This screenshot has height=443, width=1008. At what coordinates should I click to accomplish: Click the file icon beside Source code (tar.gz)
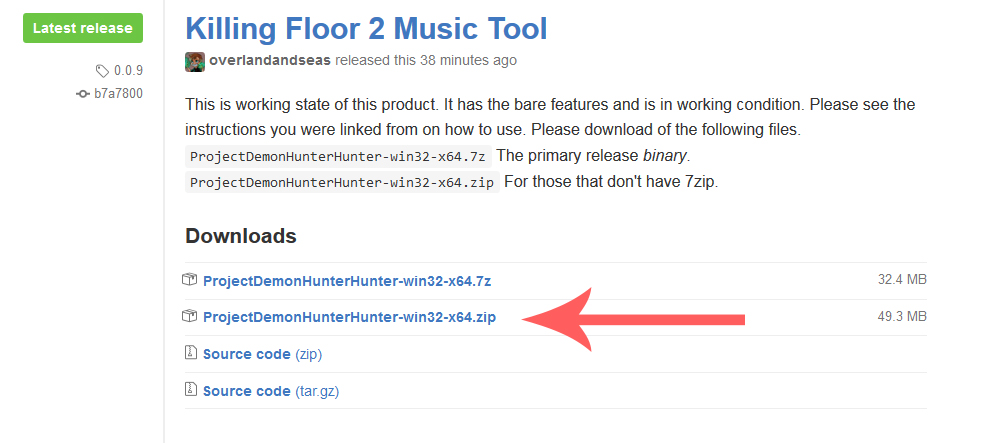(190, 390)
